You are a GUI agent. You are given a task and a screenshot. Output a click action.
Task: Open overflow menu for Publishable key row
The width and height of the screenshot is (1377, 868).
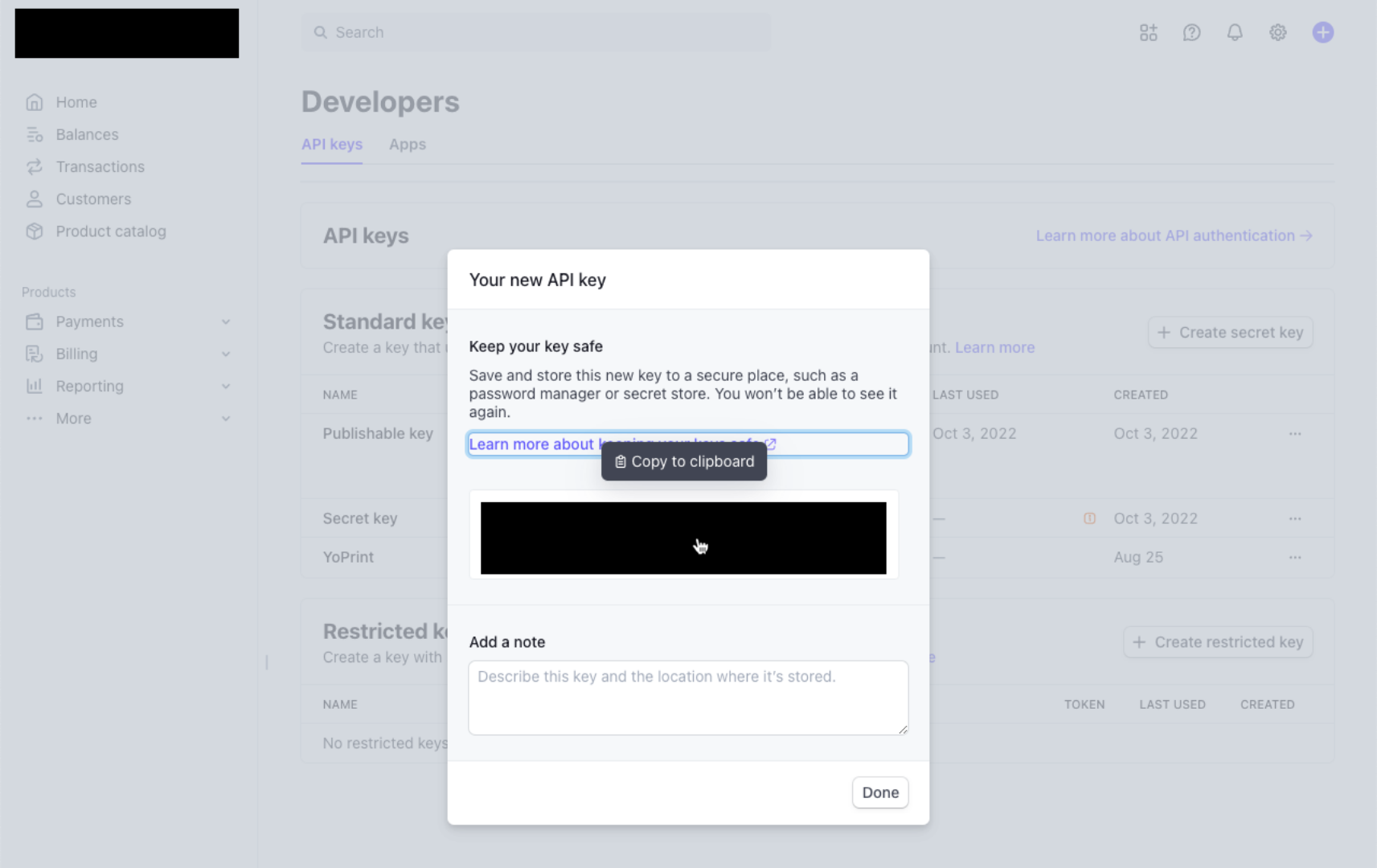point(1295,433)
